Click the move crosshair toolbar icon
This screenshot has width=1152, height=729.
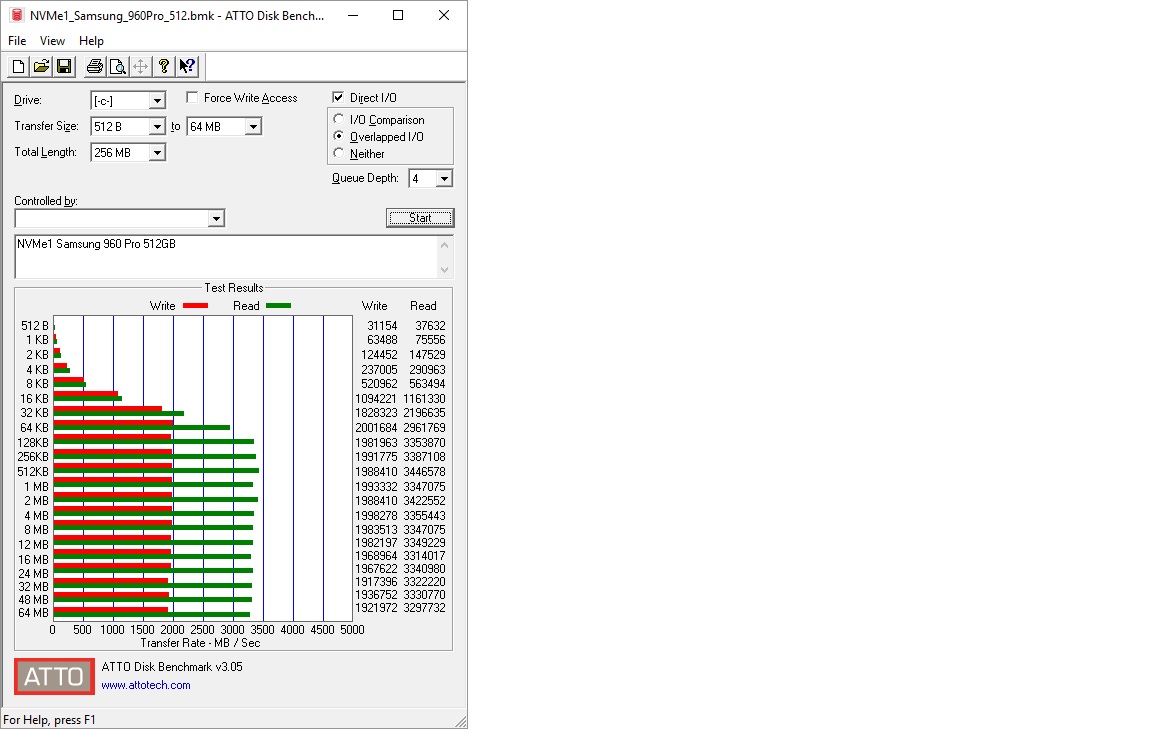tap(140, 67)
